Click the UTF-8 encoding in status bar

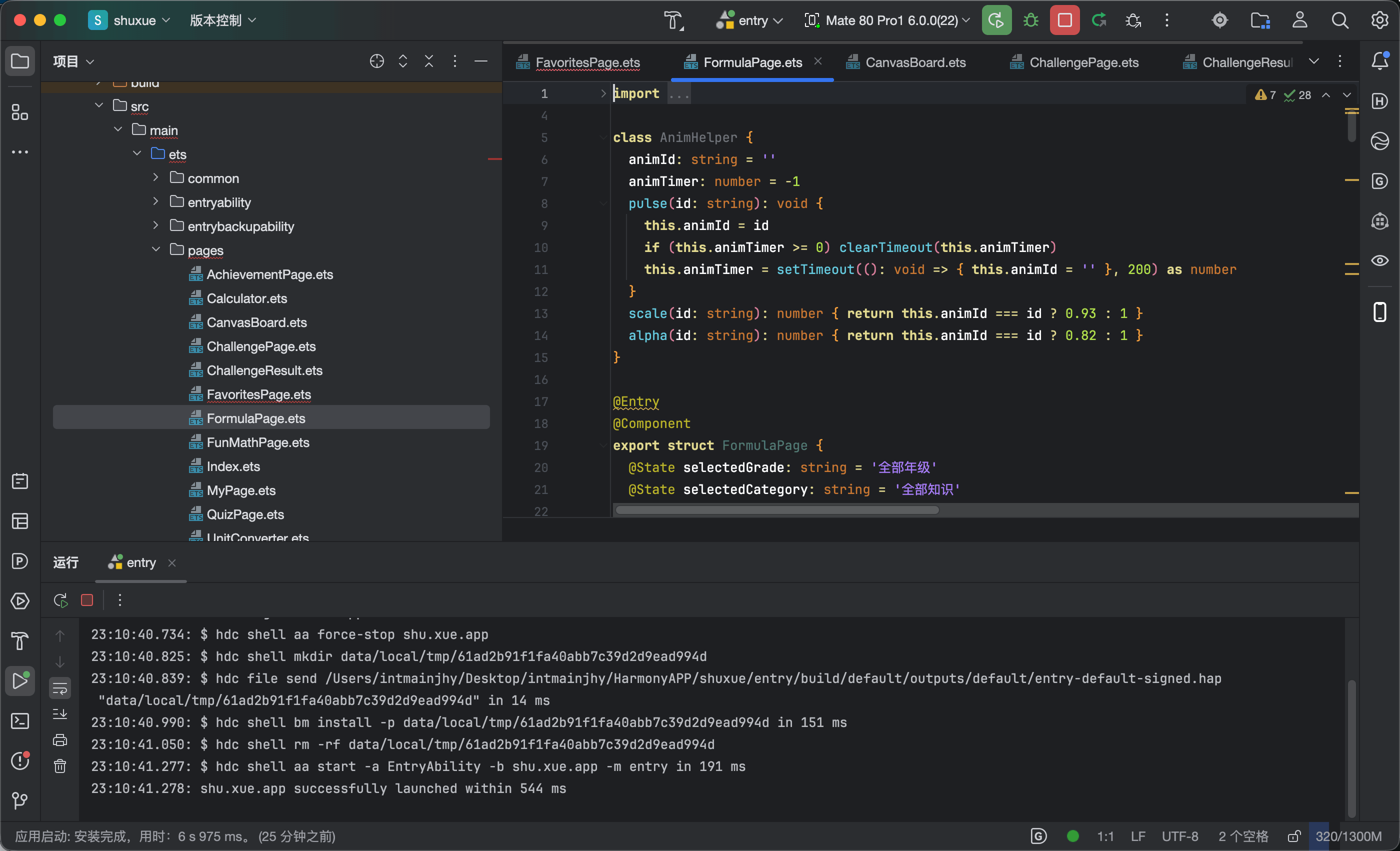[x=1180, y=836]
